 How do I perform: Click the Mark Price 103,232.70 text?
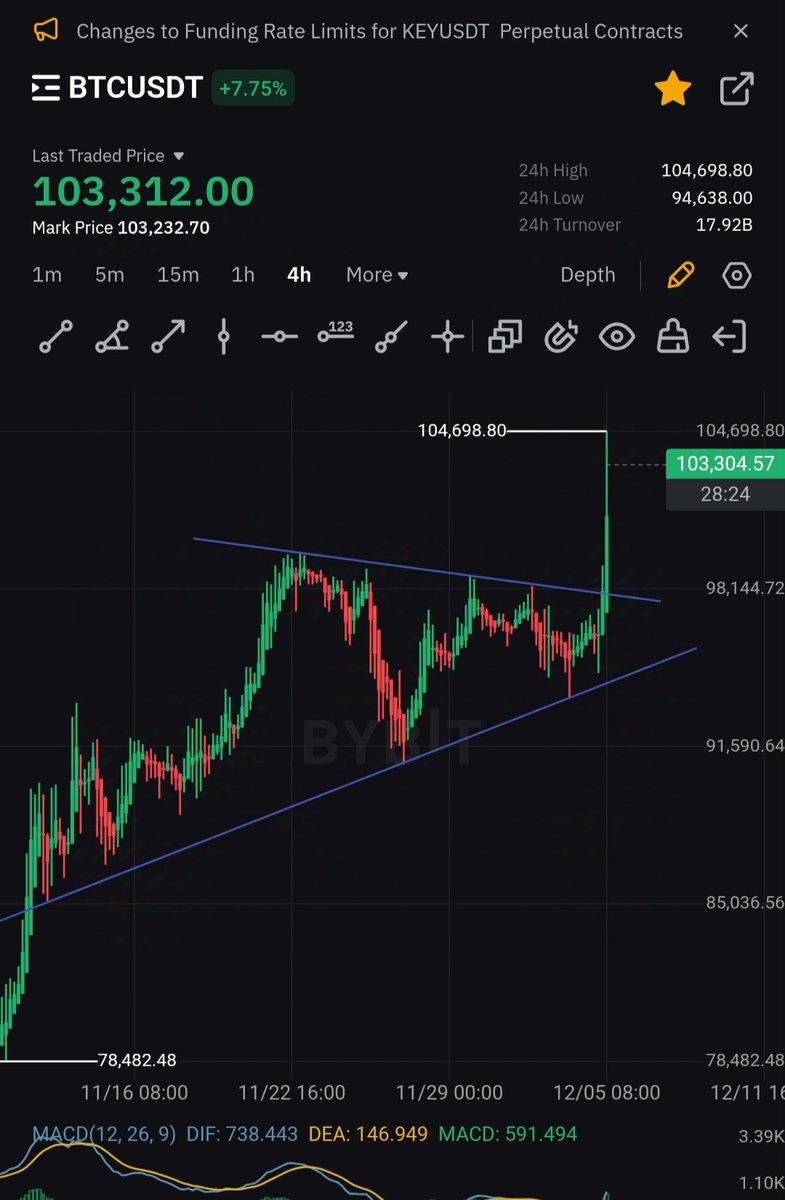coord(121,227)
